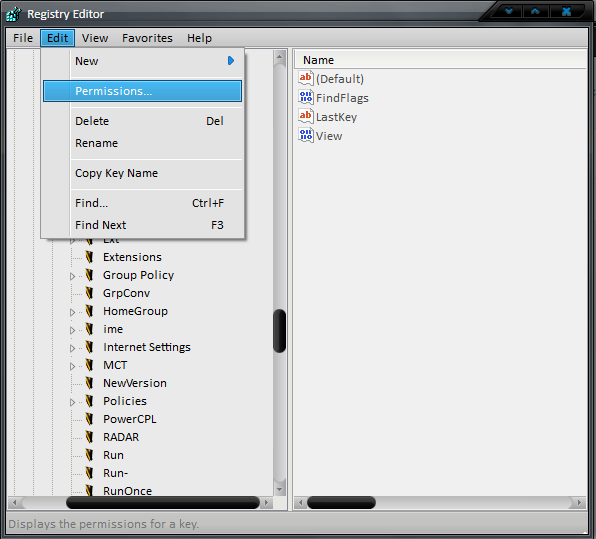Expand the Policies key
Image resolution: width=596 pixels, height=539 pixels.
point(72,403)
